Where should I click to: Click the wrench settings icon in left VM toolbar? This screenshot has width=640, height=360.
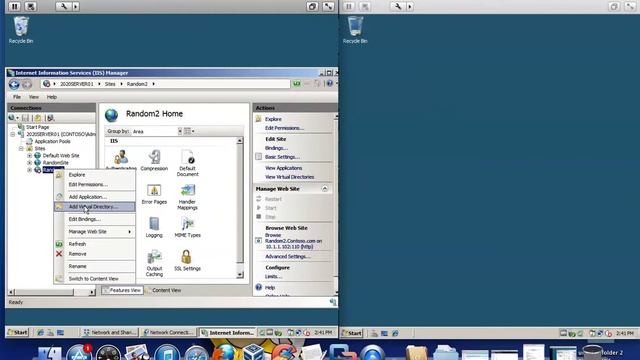click(x=64, y=6)
